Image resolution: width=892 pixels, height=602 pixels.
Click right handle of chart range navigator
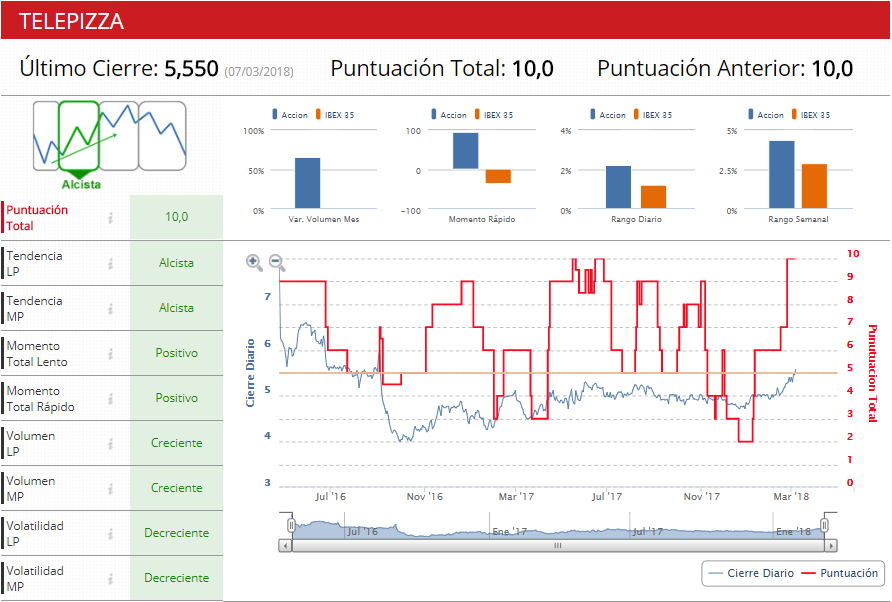pos(825,525)
